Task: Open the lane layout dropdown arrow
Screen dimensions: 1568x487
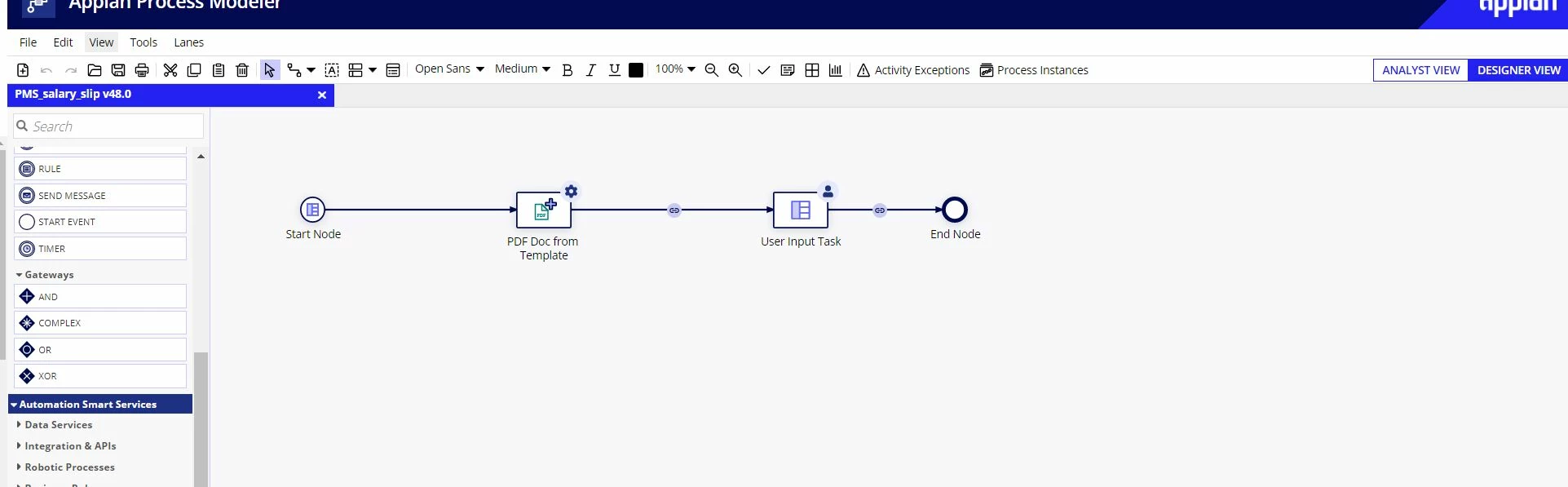Action: 373,70
